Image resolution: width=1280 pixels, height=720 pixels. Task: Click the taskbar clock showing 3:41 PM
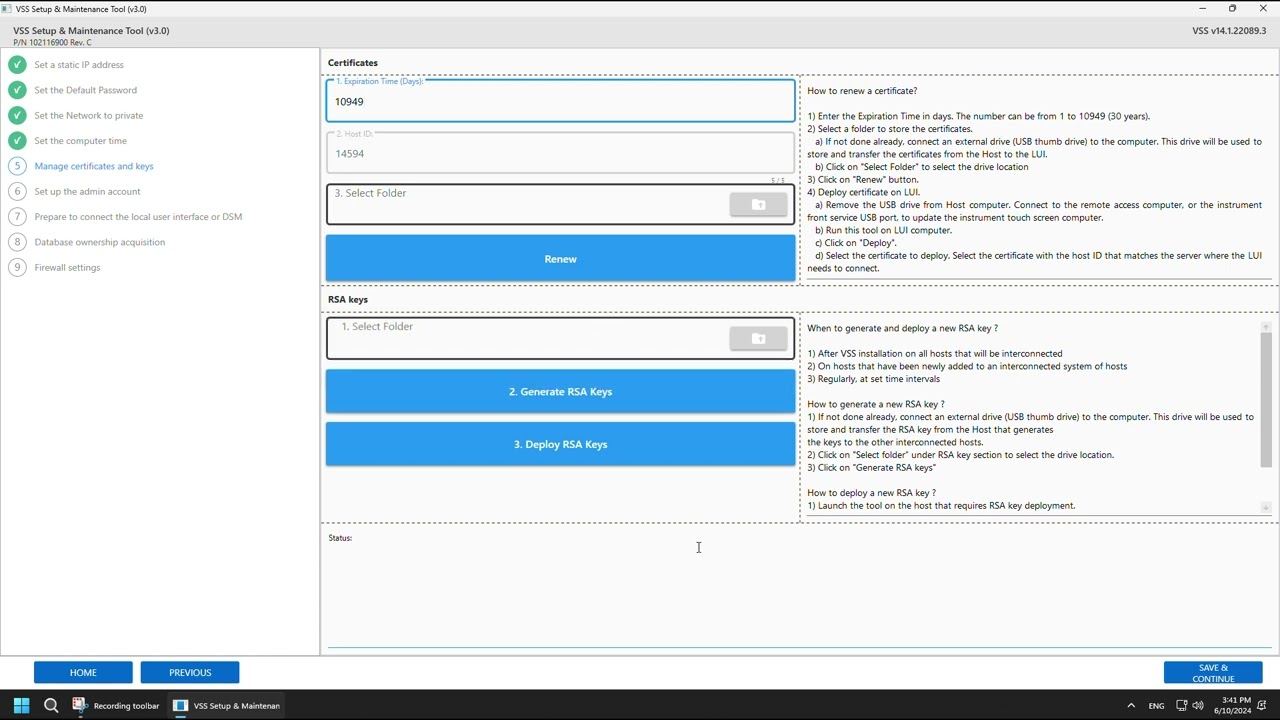tap(1233, 706)
